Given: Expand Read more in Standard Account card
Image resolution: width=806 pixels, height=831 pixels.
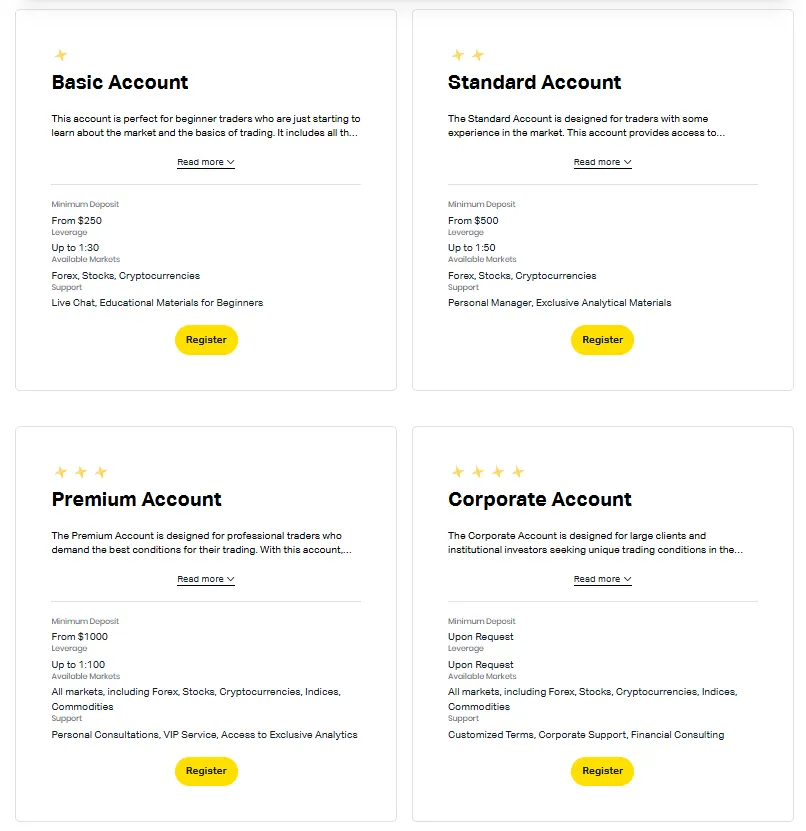Looking at the screenshot, I should pos(602,162).
